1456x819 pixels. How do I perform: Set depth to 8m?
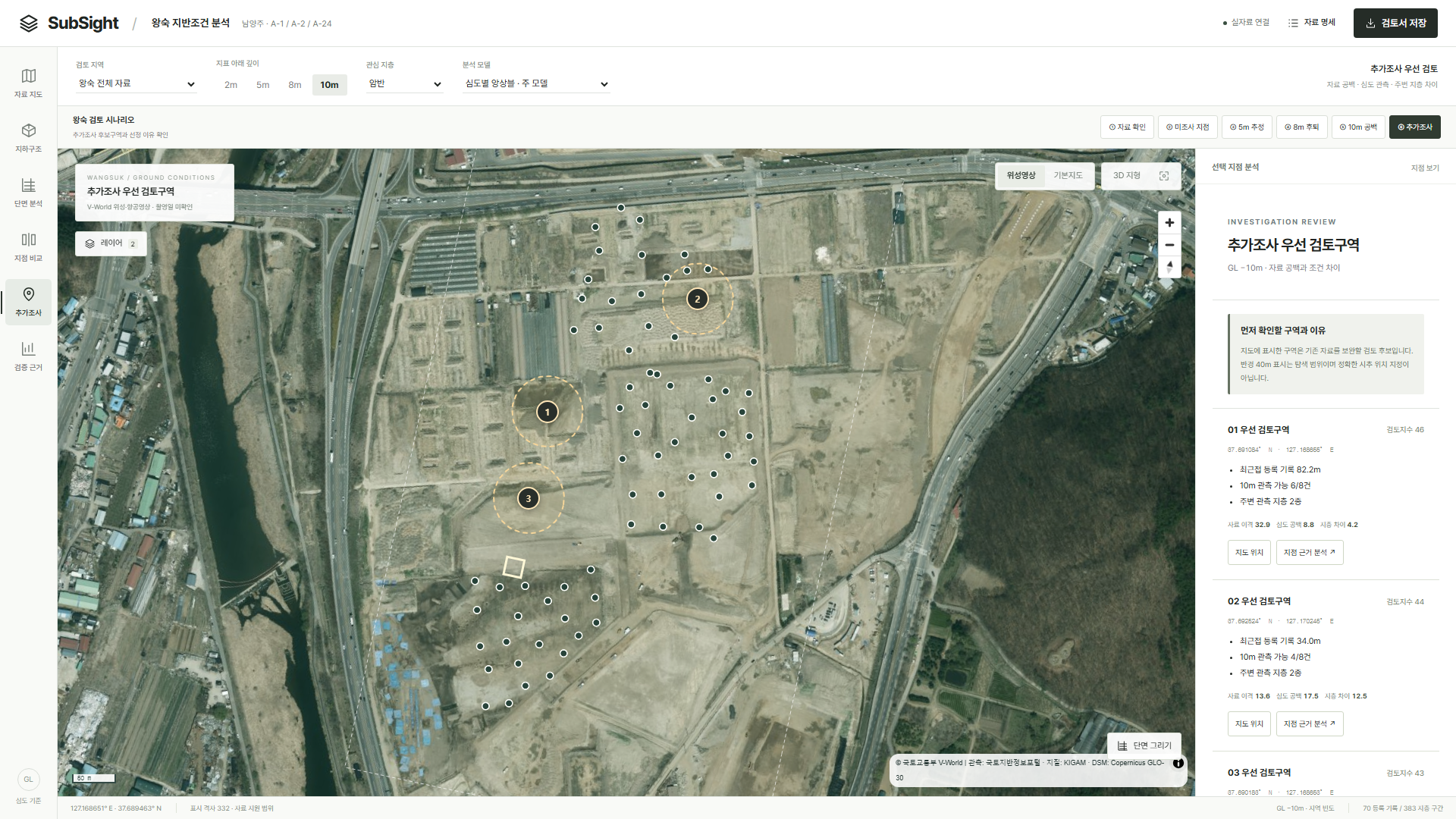pyautogui.click(x=295, y=85)
